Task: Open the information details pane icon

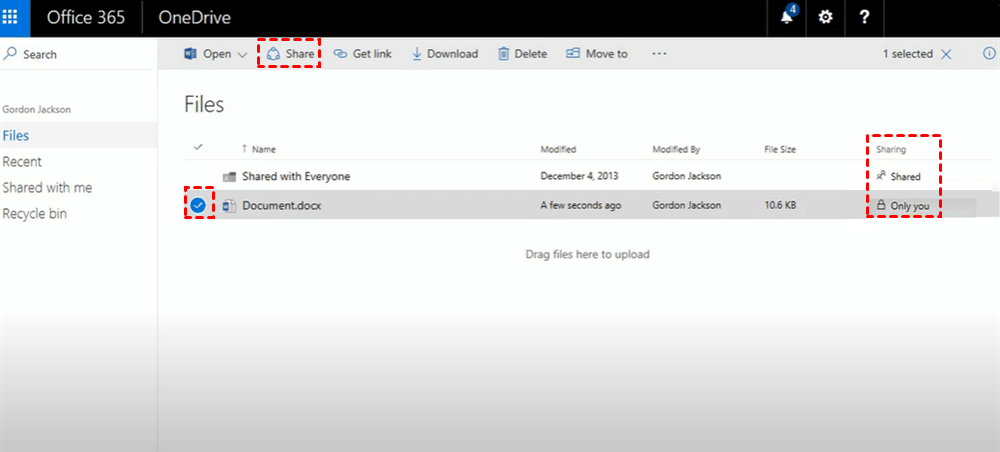Action: click(989, 54)
